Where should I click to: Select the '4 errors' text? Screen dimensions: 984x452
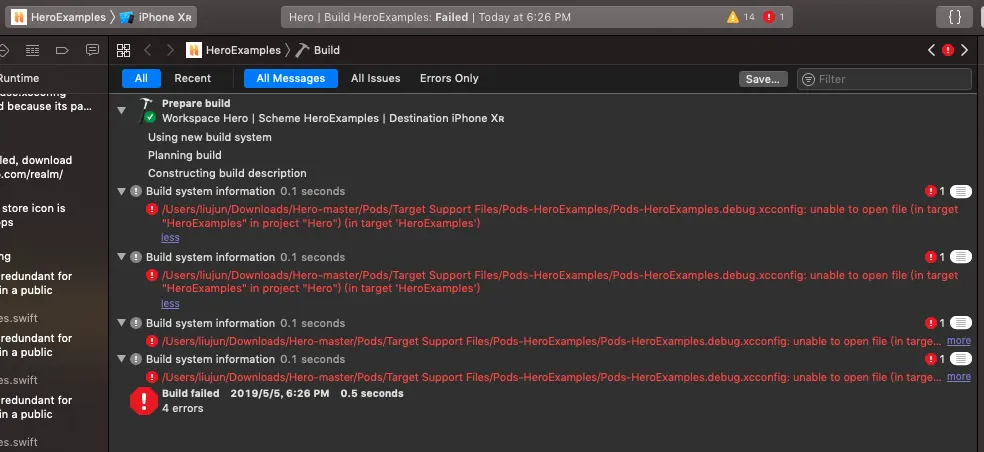tap(183, 408)
